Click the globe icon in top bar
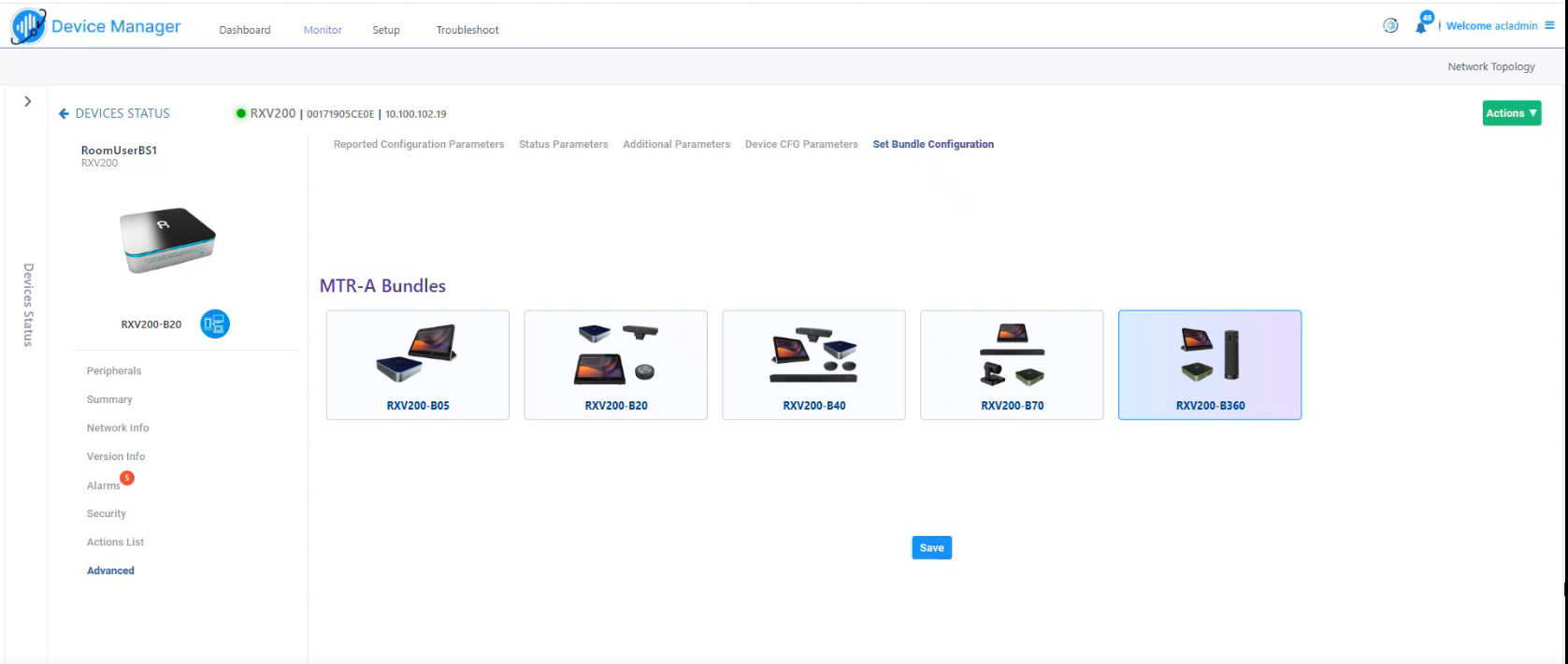 [x=1390, y=25]
